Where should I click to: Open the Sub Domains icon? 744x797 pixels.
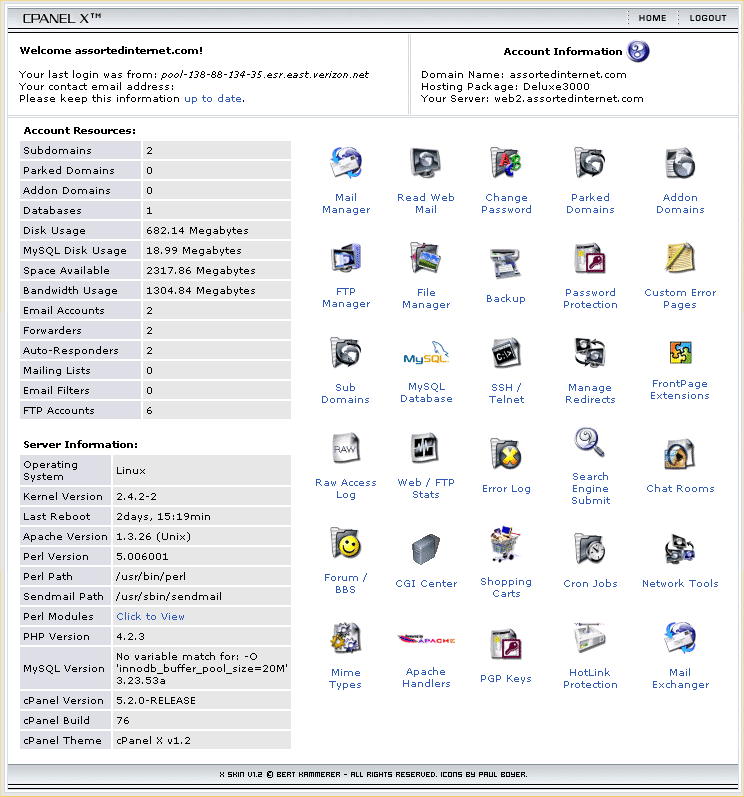[346, 353]
